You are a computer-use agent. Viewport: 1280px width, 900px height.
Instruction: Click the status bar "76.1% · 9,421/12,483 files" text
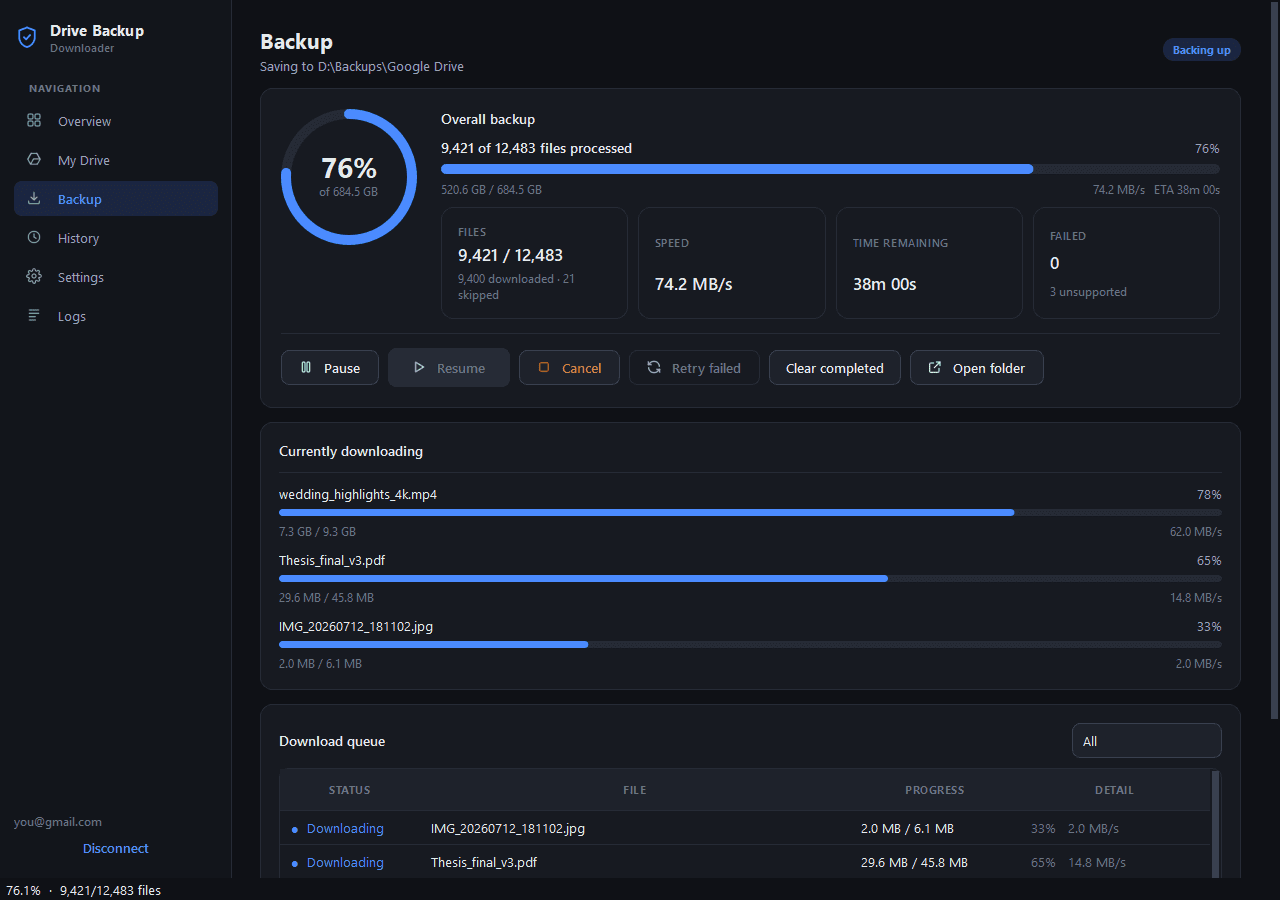click(x=83, y=890)
